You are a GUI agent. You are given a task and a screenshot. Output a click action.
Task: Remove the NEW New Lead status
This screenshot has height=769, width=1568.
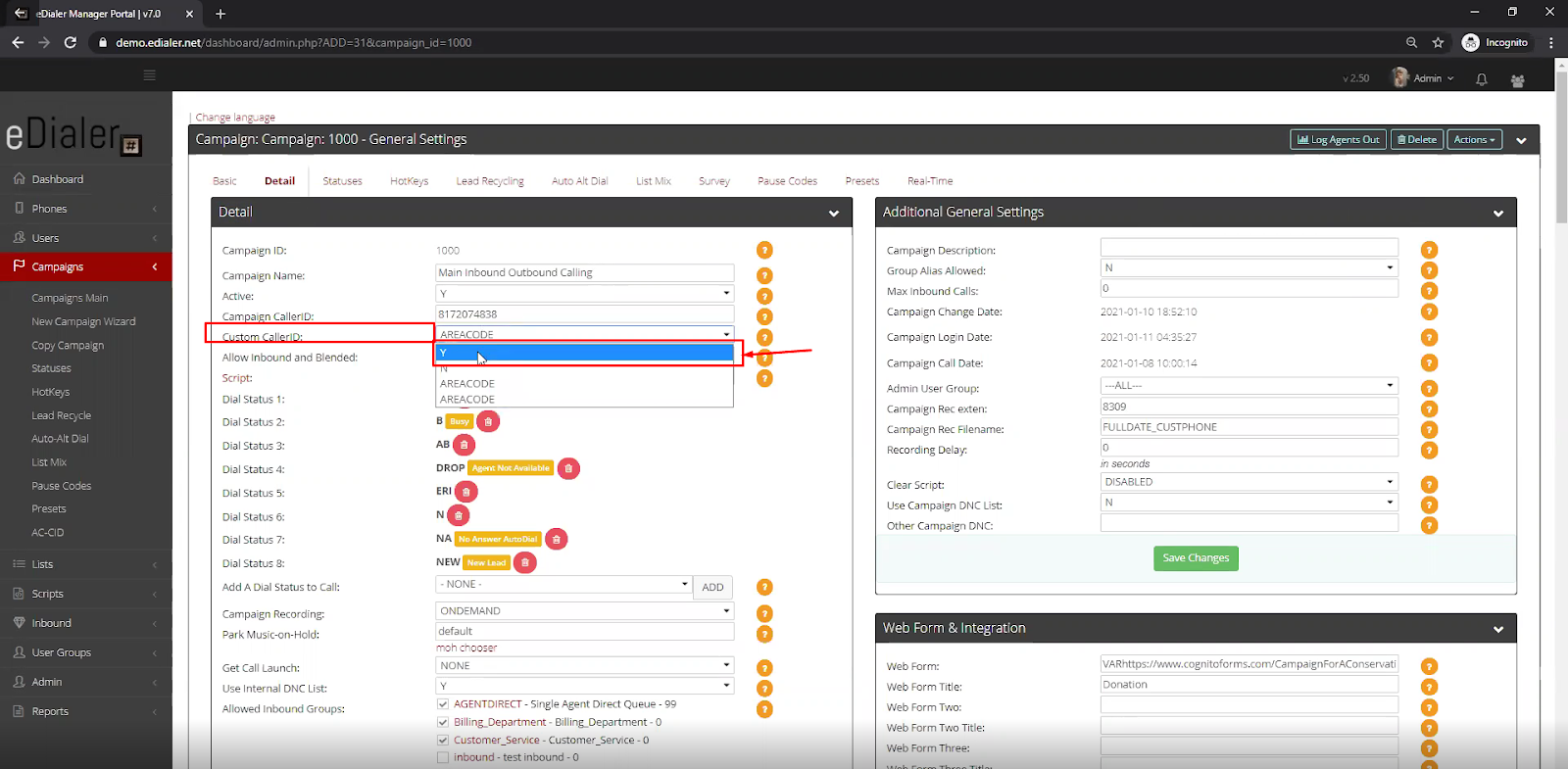tap(525, 562)
